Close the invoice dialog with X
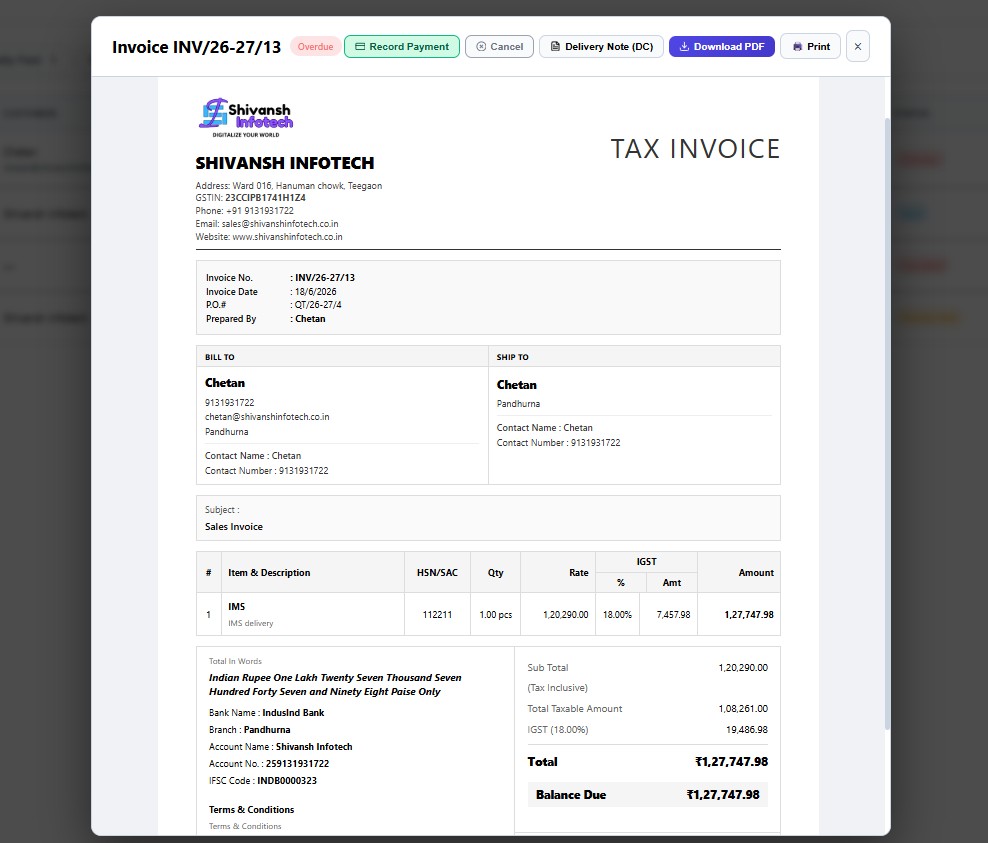 (858, 47)
